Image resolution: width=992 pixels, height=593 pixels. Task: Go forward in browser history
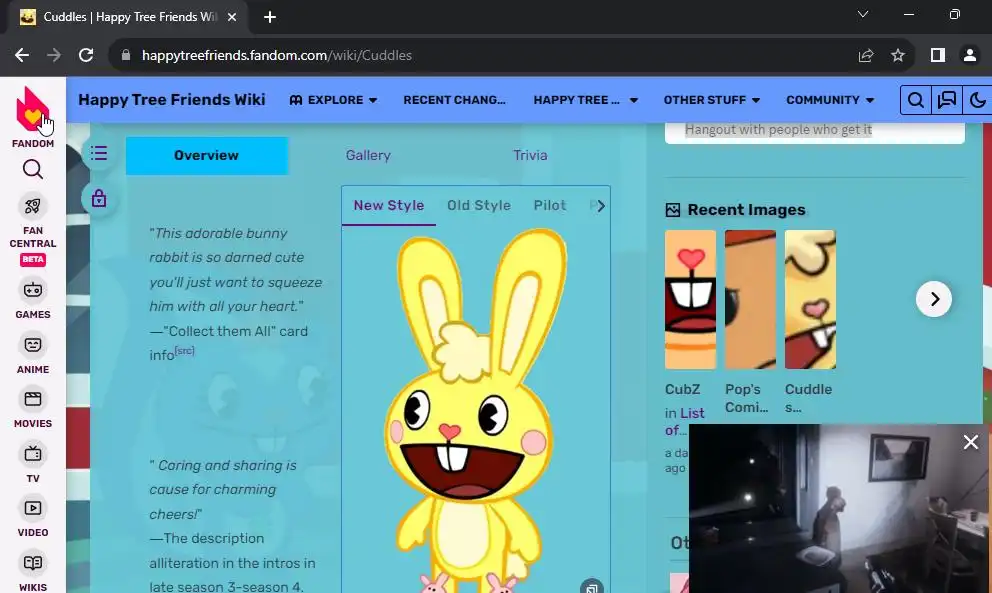54,55
